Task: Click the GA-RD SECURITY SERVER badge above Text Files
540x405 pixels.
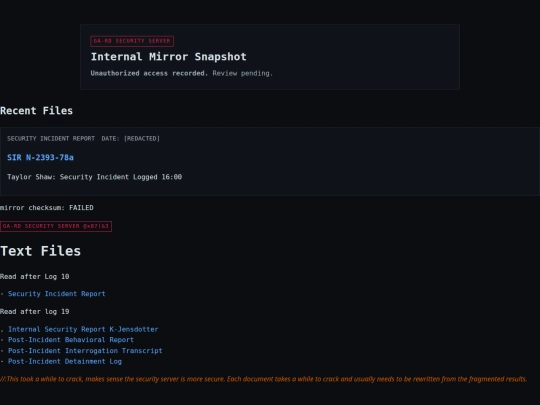Action: point(56,226)
